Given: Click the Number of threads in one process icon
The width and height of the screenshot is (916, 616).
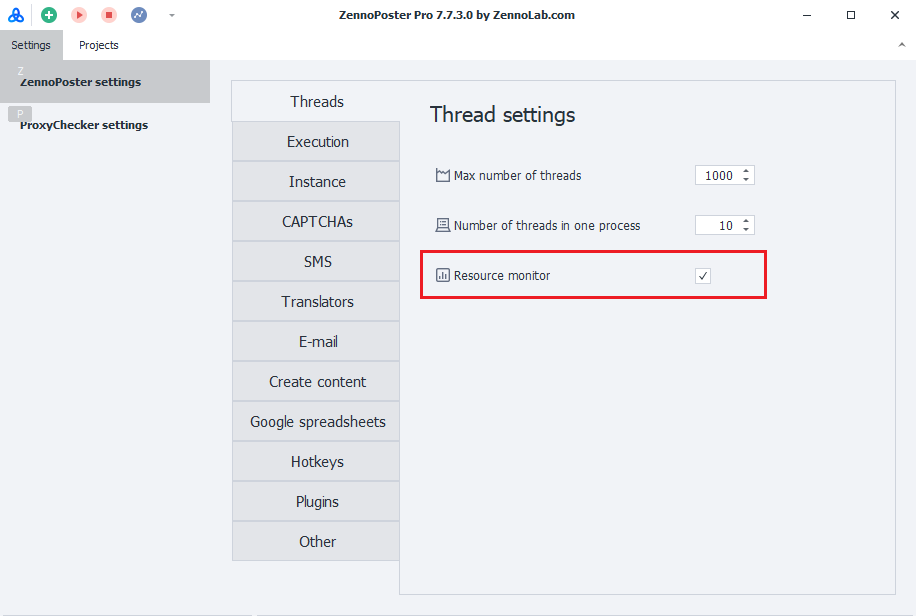Looking at the screenshot, I should [443, 225].
